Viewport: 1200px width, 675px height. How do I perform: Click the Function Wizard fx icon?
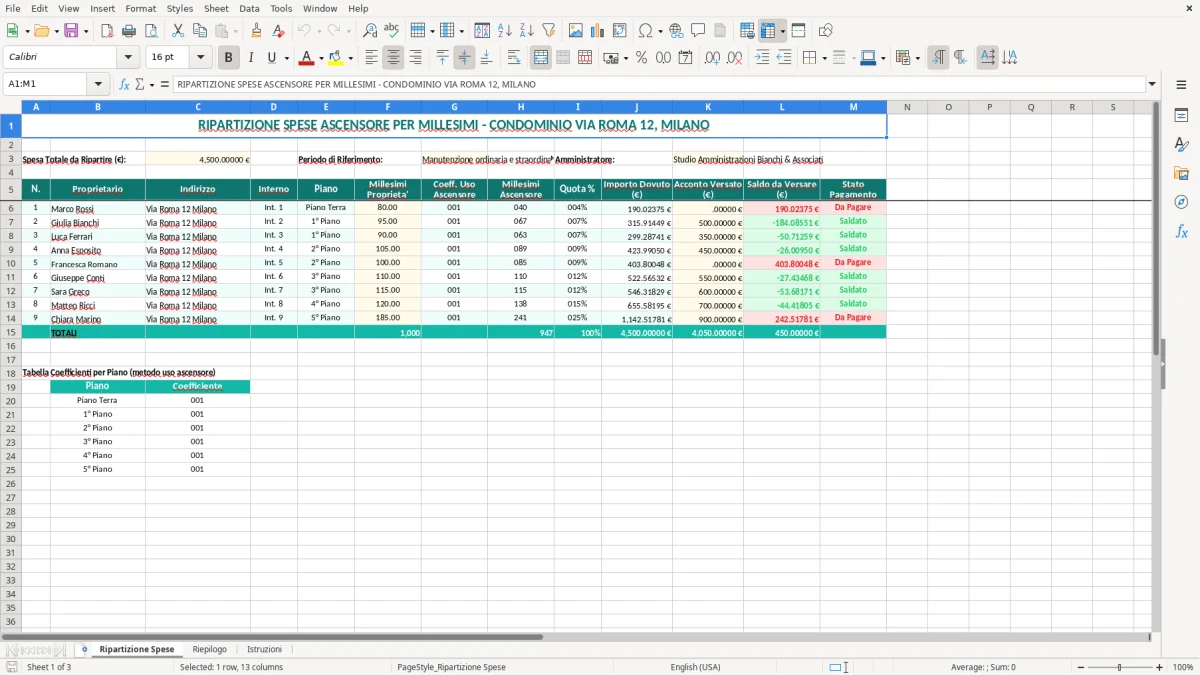click(125, 84)
